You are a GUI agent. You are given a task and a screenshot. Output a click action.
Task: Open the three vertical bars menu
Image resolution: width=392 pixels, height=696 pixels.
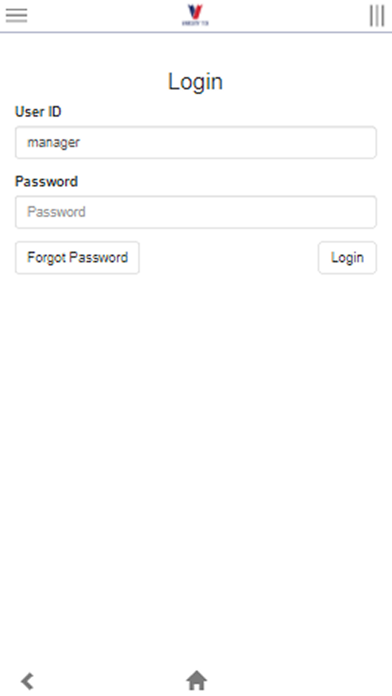pyautogui.click(x=376, y=16)
